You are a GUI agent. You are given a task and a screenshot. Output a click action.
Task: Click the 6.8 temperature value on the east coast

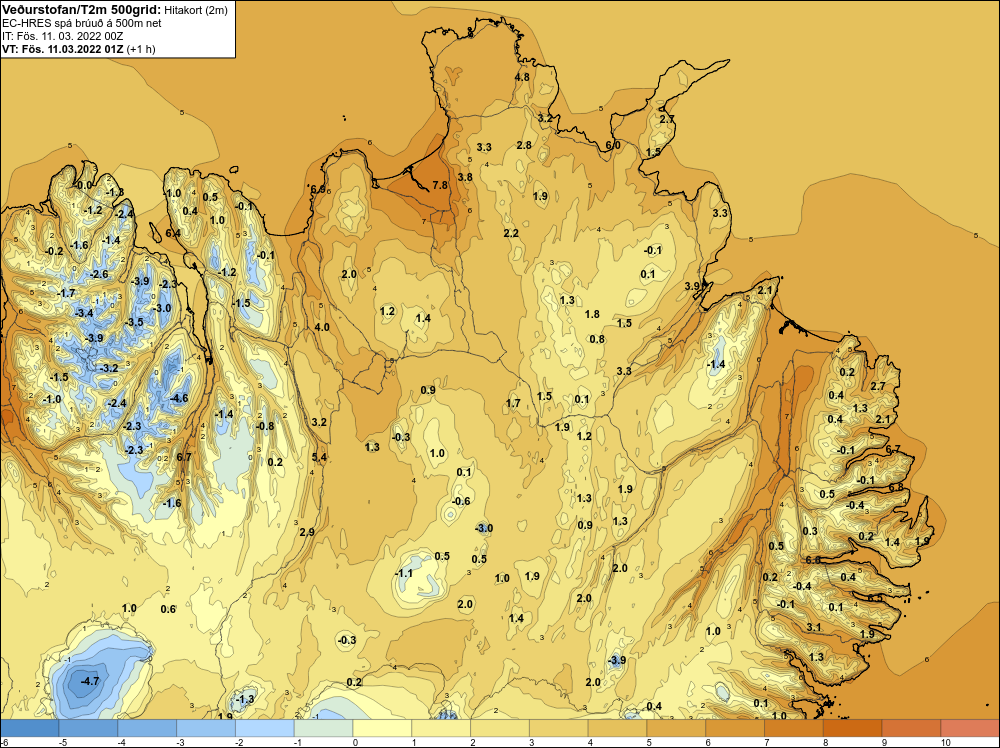click(x=895, y=487)
